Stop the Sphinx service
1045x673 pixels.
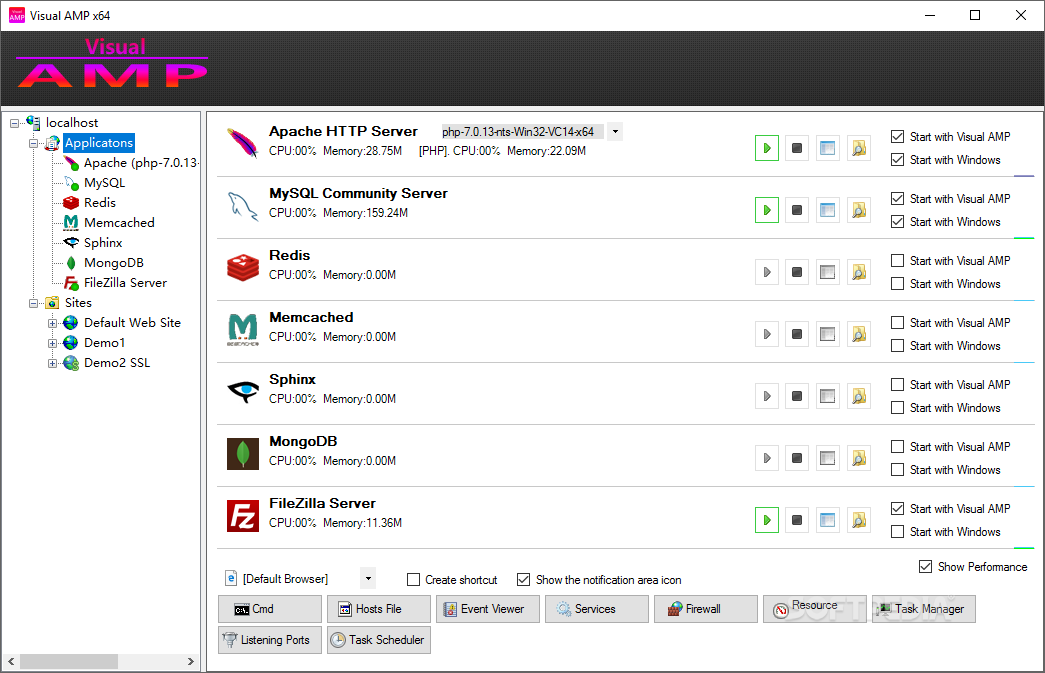(796, 396)
